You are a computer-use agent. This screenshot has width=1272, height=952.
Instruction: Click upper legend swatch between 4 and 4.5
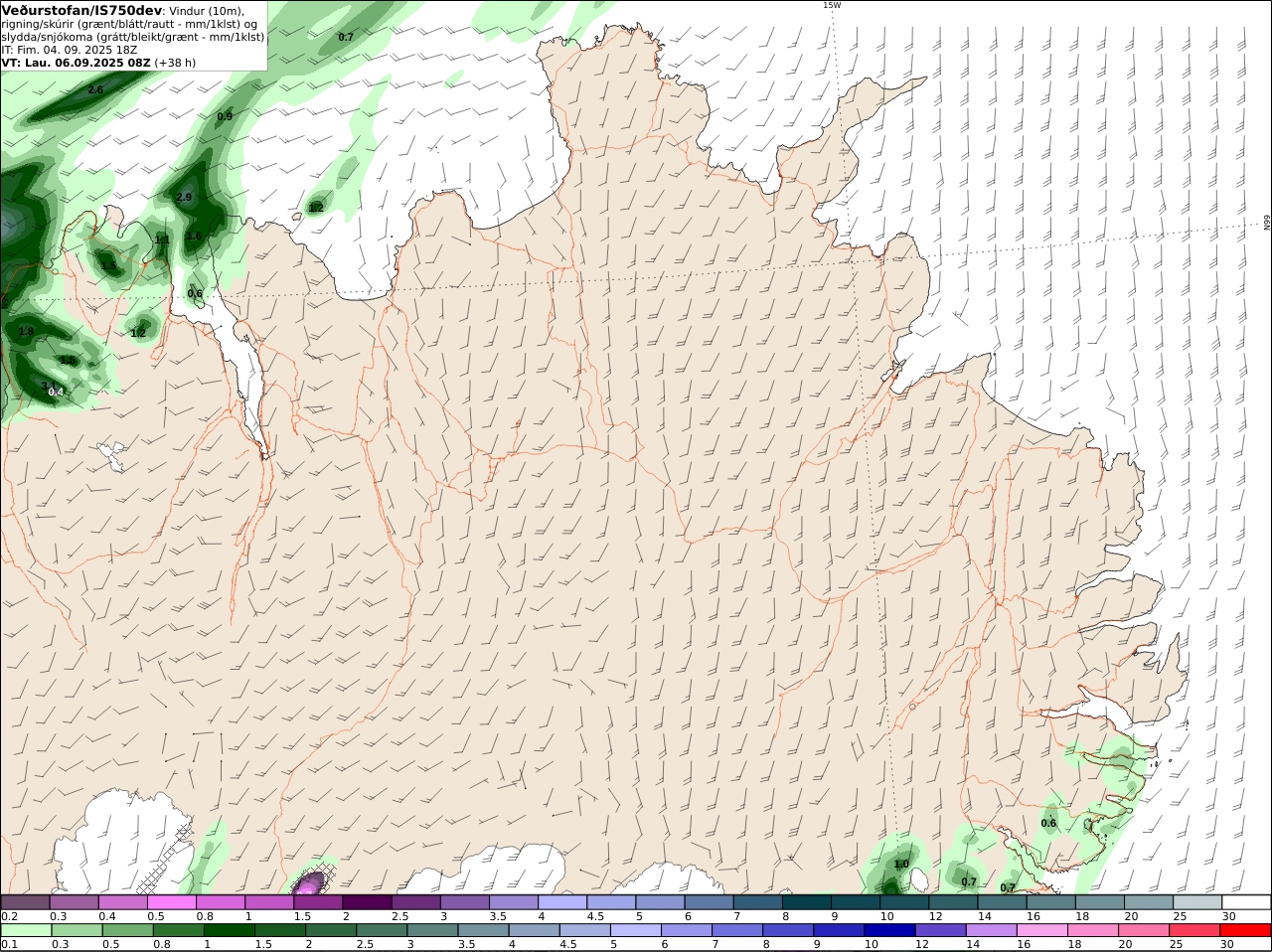tap(562, 902)
